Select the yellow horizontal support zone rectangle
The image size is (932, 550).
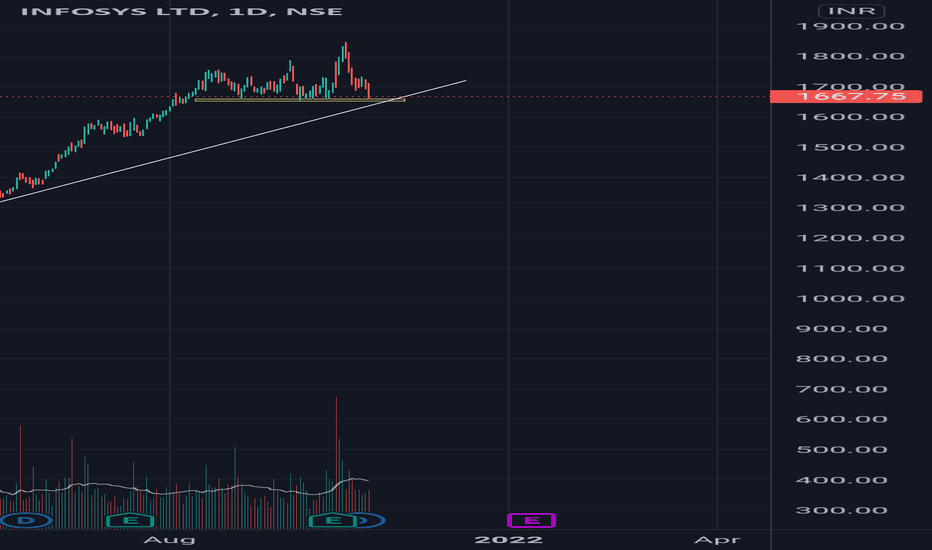(x=300, y=100)
